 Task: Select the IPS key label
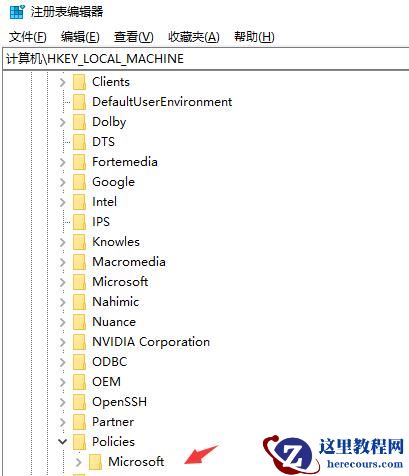101,222
